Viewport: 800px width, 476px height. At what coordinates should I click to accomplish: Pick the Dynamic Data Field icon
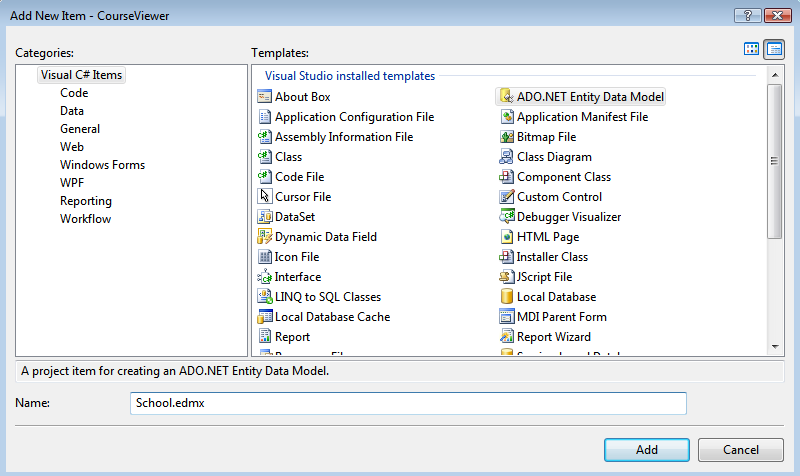264,237
